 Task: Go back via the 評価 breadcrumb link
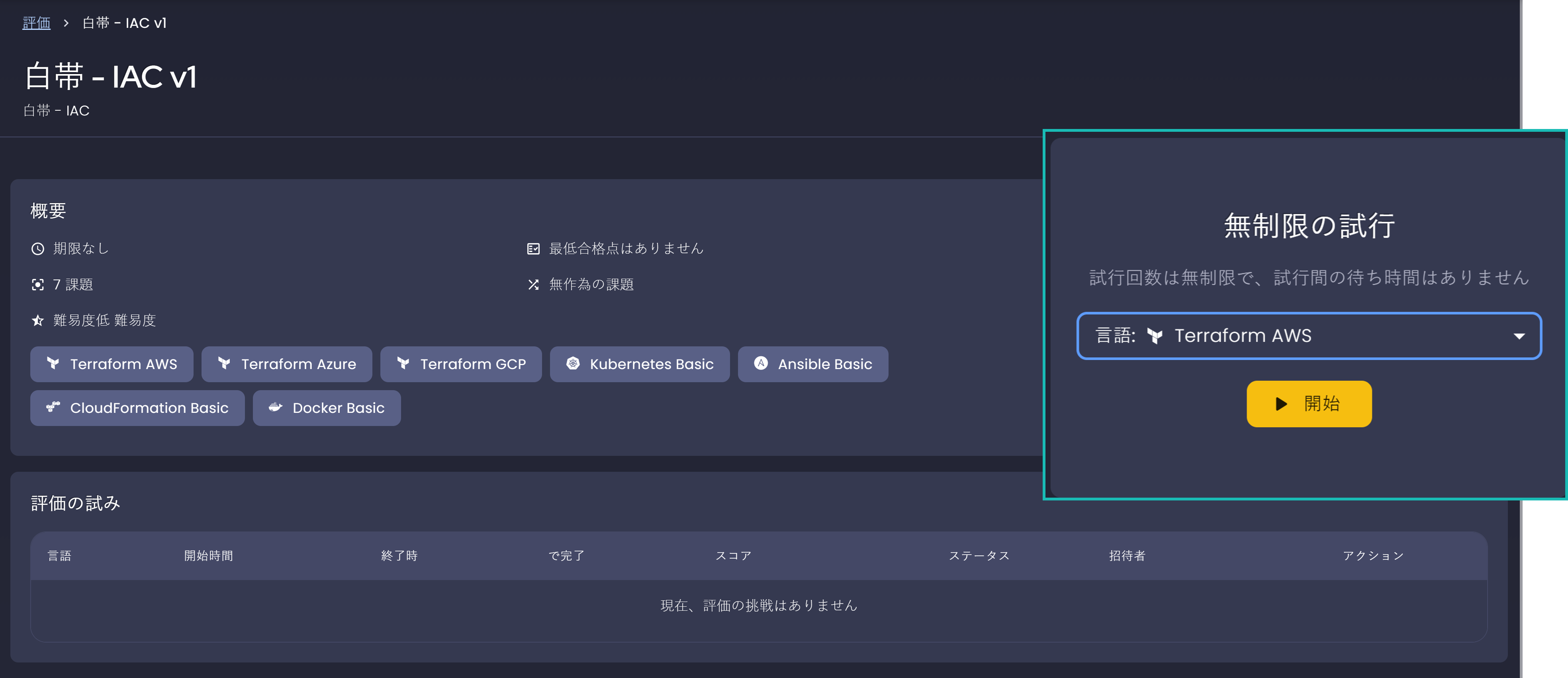37,23
